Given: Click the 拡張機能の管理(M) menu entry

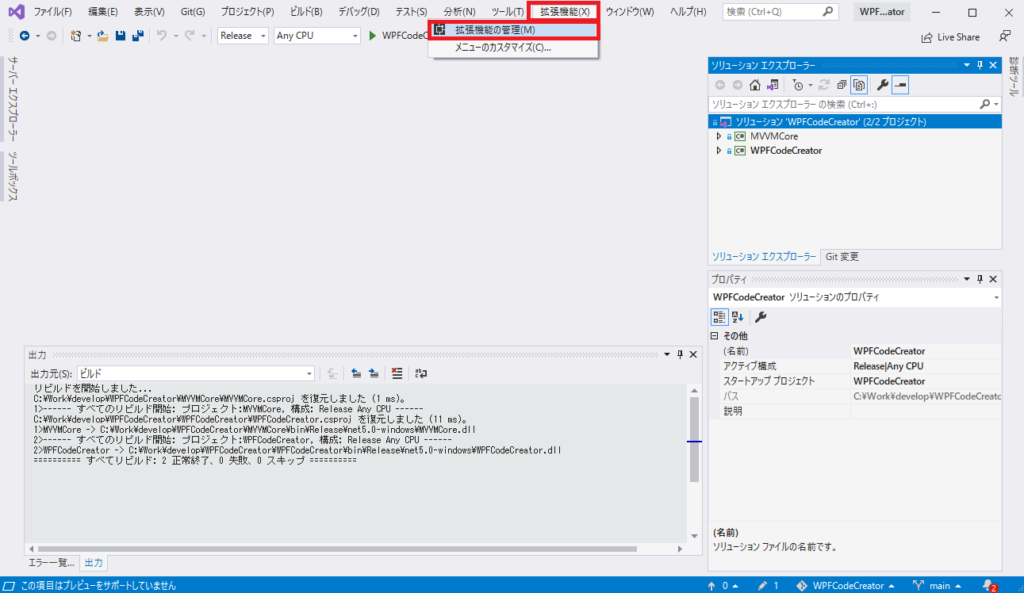Looking at the screenshot, I should (x=513, y=30).
